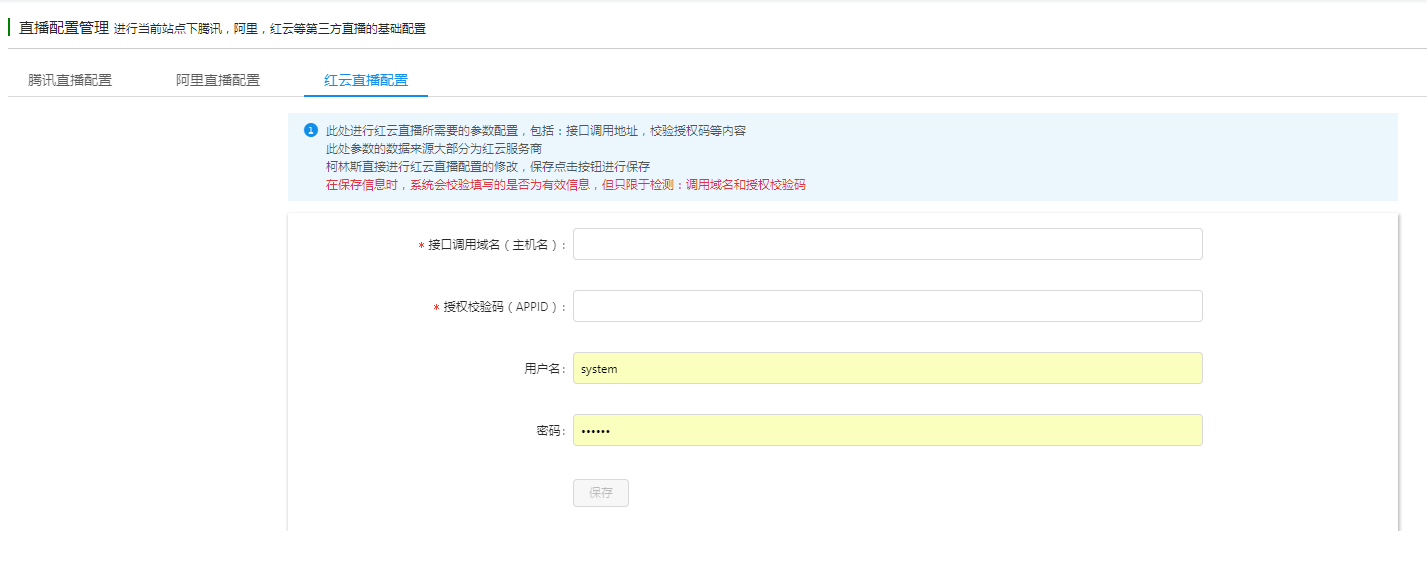The width and height of the screenshot is (1427, 584).
Task: Focus the 用户名 field containing system
Action: tap(887, 368)
